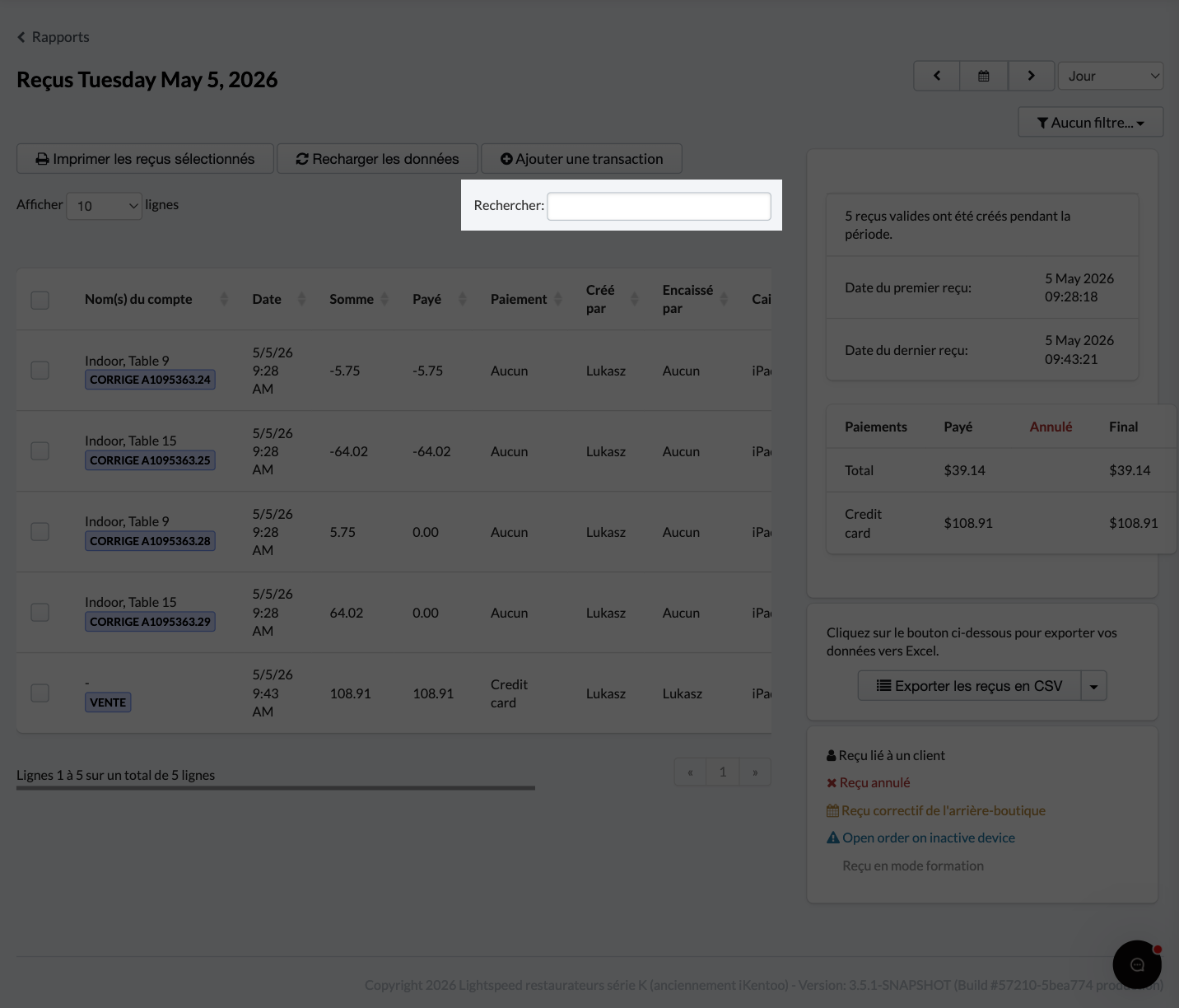Open the calendar date picker

pos(983,76)
